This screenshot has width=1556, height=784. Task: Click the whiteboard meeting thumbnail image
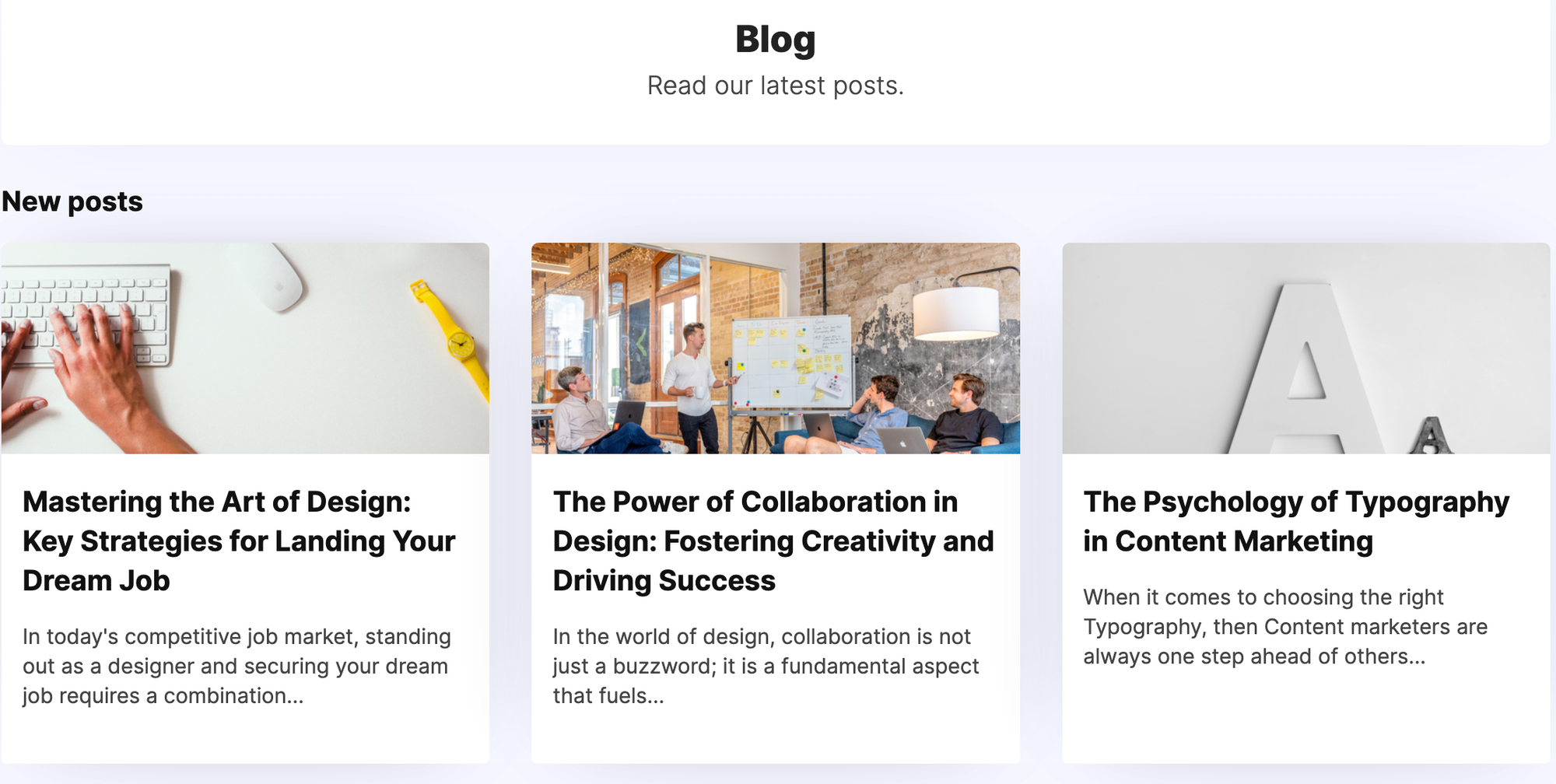coord(775,347)
